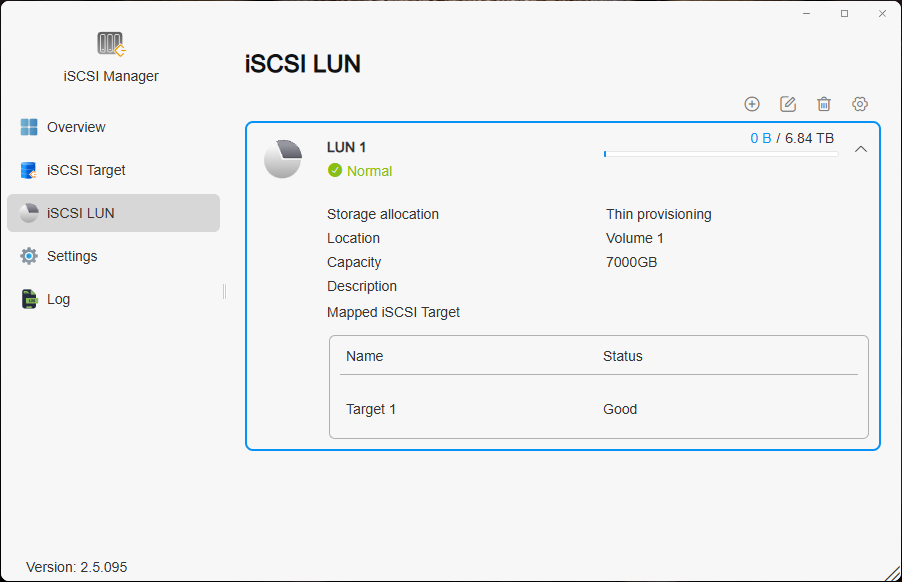Open the LUN settings gear icon on toolbar
Viewport: 902px width, 582px height.
[860, 103]
